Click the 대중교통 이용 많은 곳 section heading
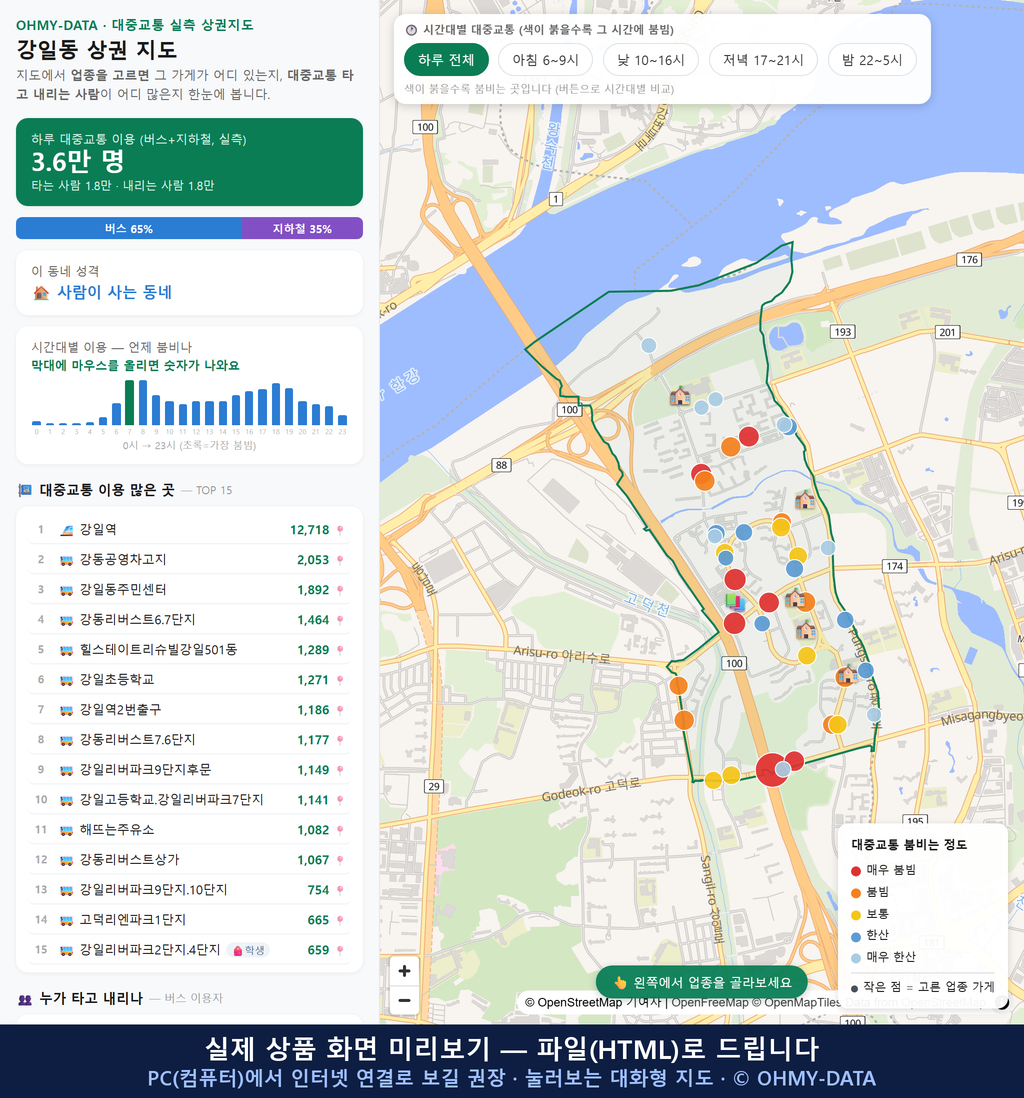This screenshot has height=1098, width=1024. [x=106, y=490]
